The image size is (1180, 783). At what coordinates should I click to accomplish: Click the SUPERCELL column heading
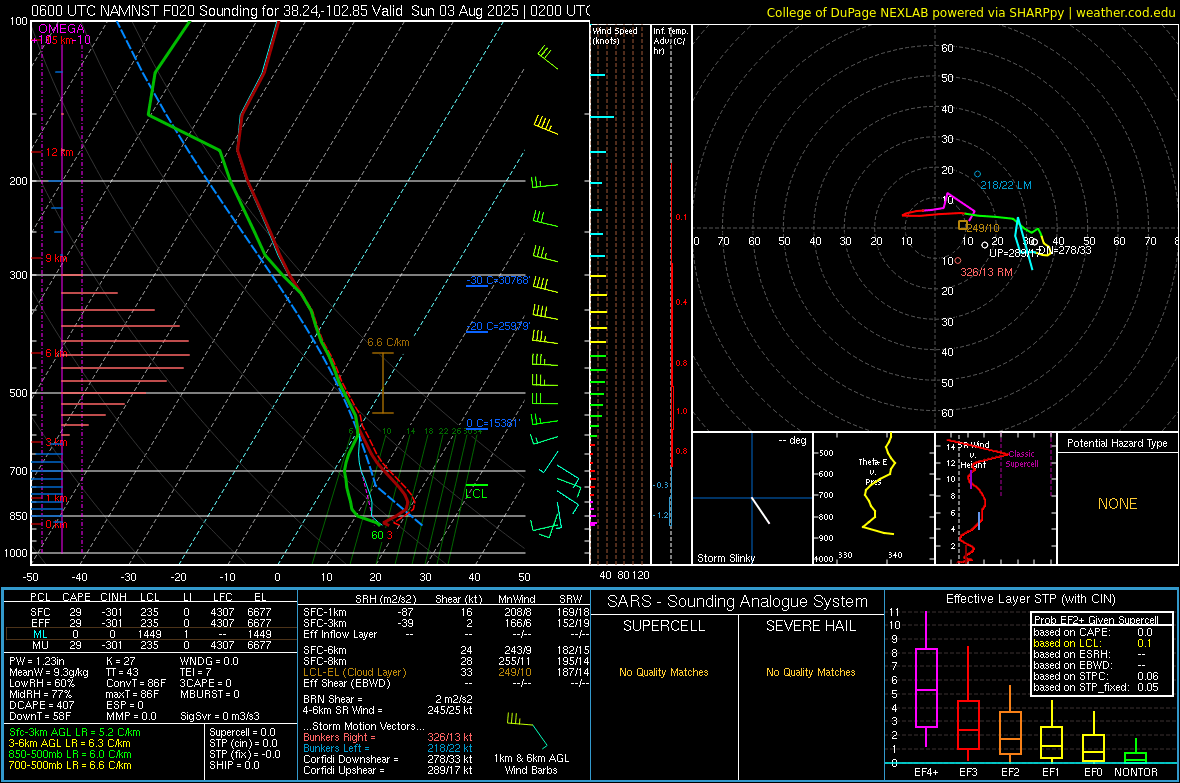(664, 626)
